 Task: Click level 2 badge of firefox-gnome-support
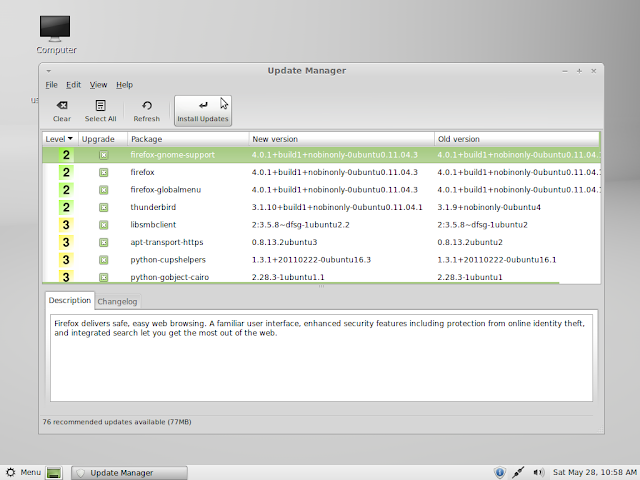coord(66,155)
